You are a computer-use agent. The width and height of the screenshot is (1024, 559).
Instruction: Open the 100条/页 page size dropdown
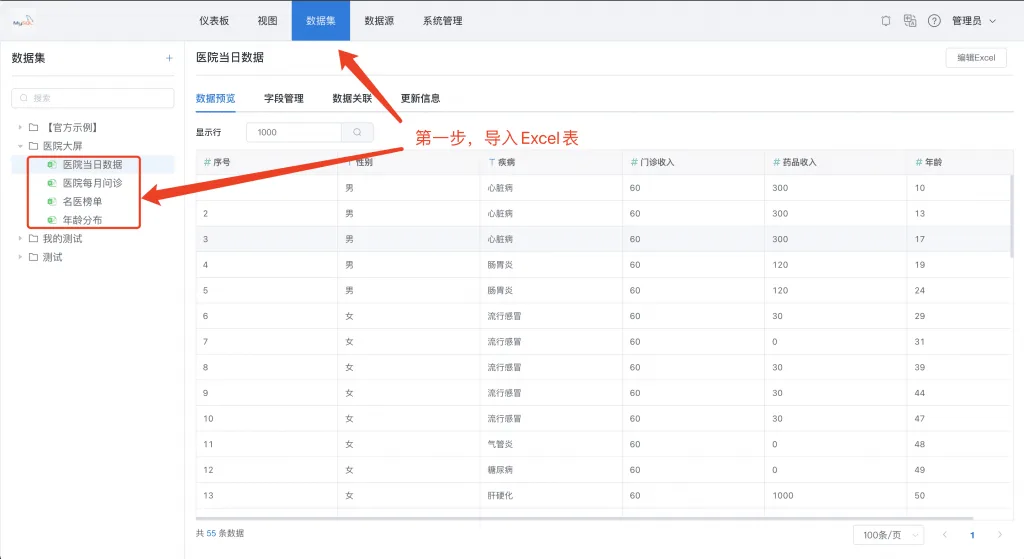click(888, 535)
